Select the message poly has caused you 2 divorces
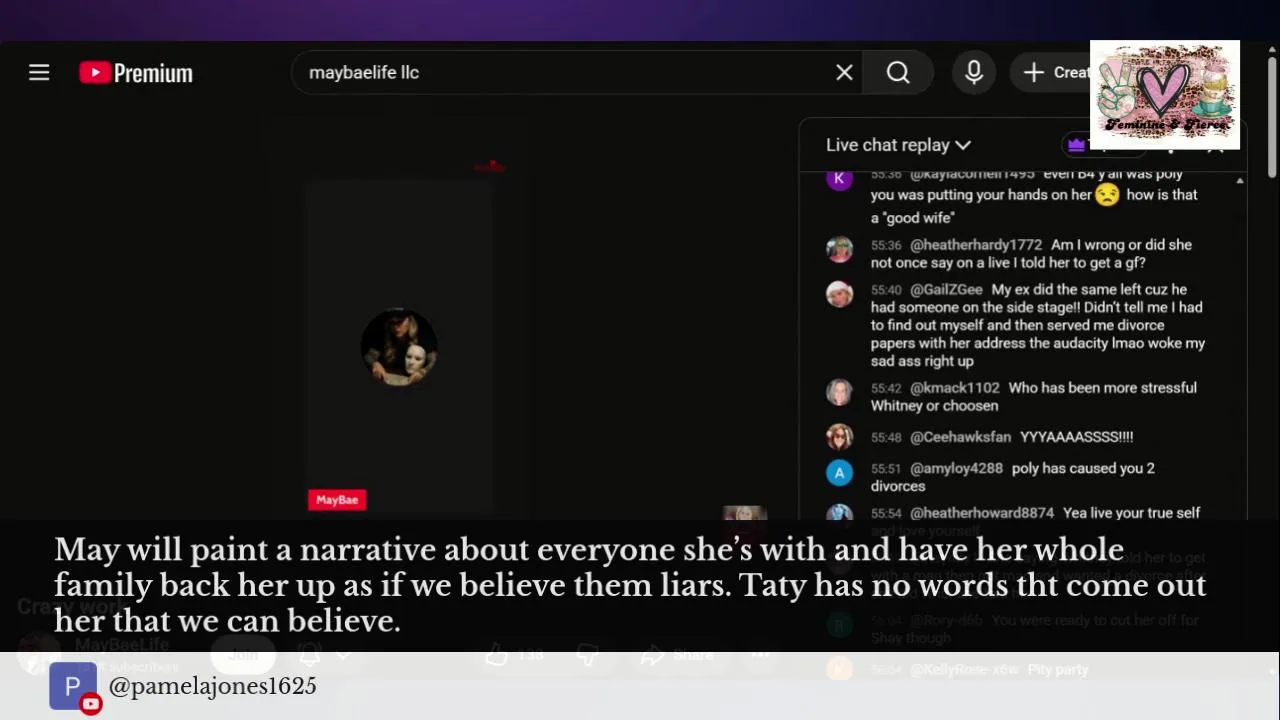Screen dimensions: 1280x720 pyautogui.click(x=1013, y=477)
